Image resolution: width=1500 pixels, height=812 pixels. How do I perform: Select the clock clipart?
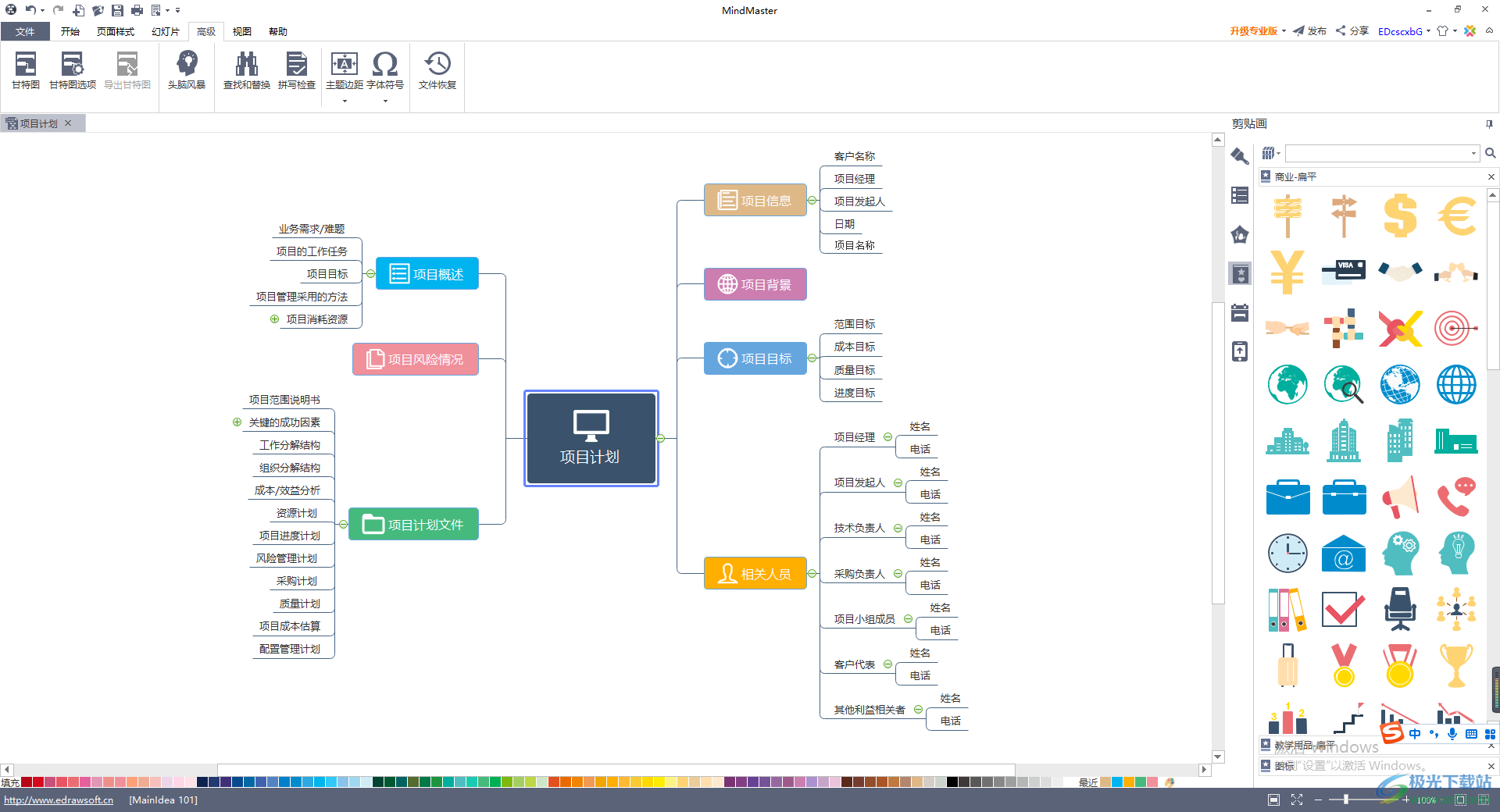(x=1287, y=553)
